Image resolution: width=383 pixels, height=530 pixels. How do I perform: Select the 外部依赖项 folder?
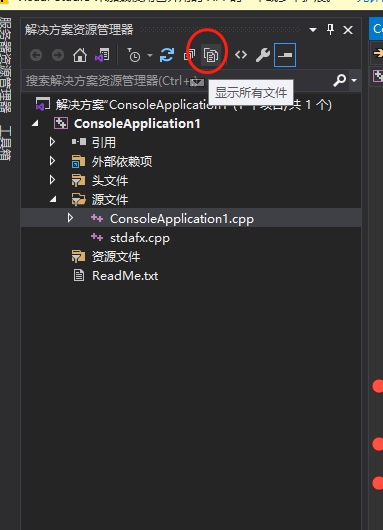[122, 162]
